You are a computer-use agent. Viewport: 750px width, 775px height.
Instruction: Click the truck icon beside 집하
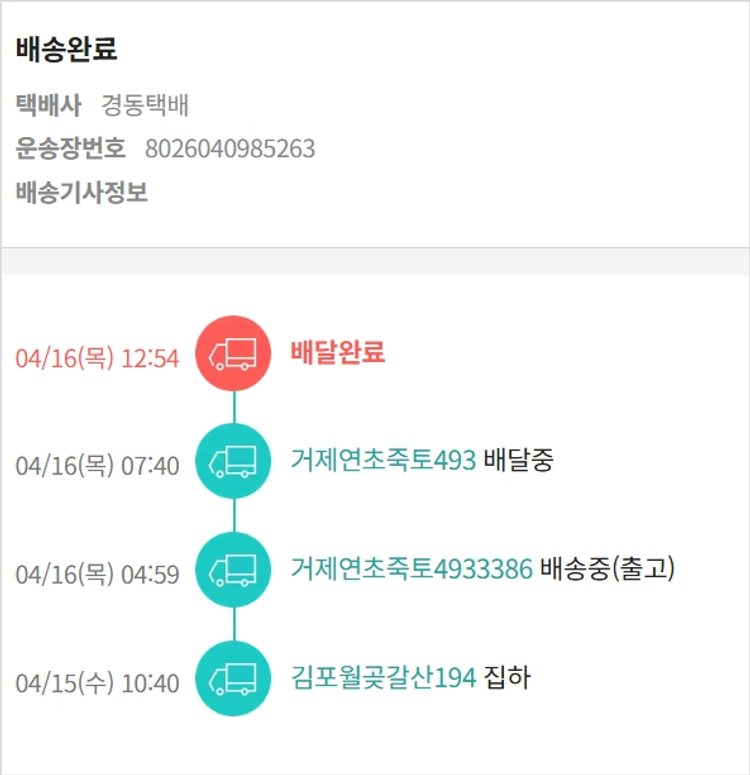233,678
